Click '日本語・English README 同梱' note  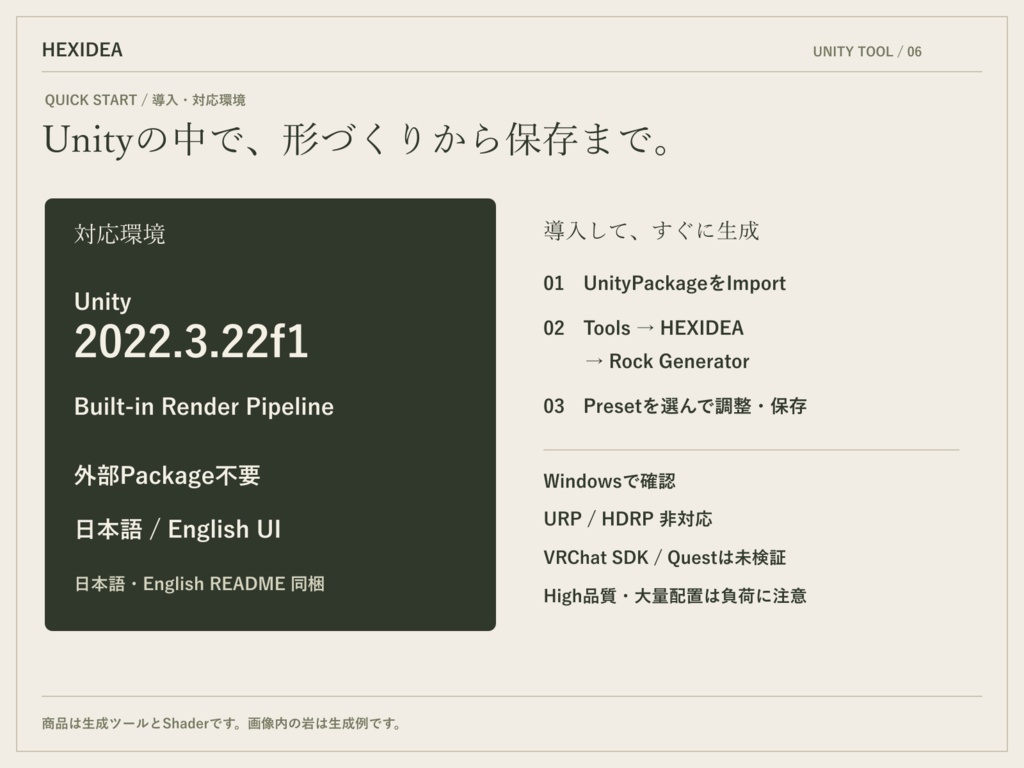[x=199, y=583]
